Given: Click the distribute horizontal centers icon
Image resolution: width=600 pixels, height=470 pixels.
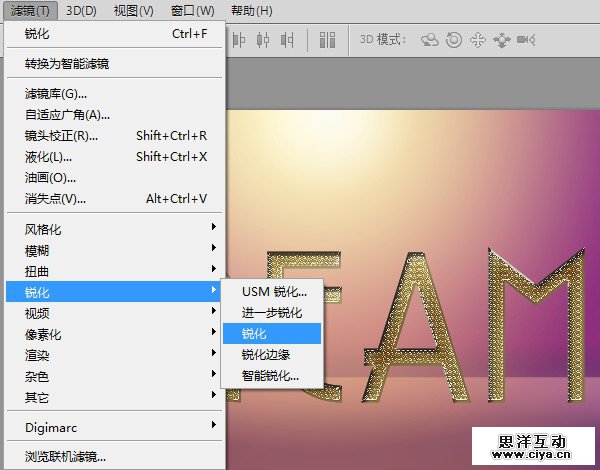Looking at the screenshot, I should [x=262, y=40].
